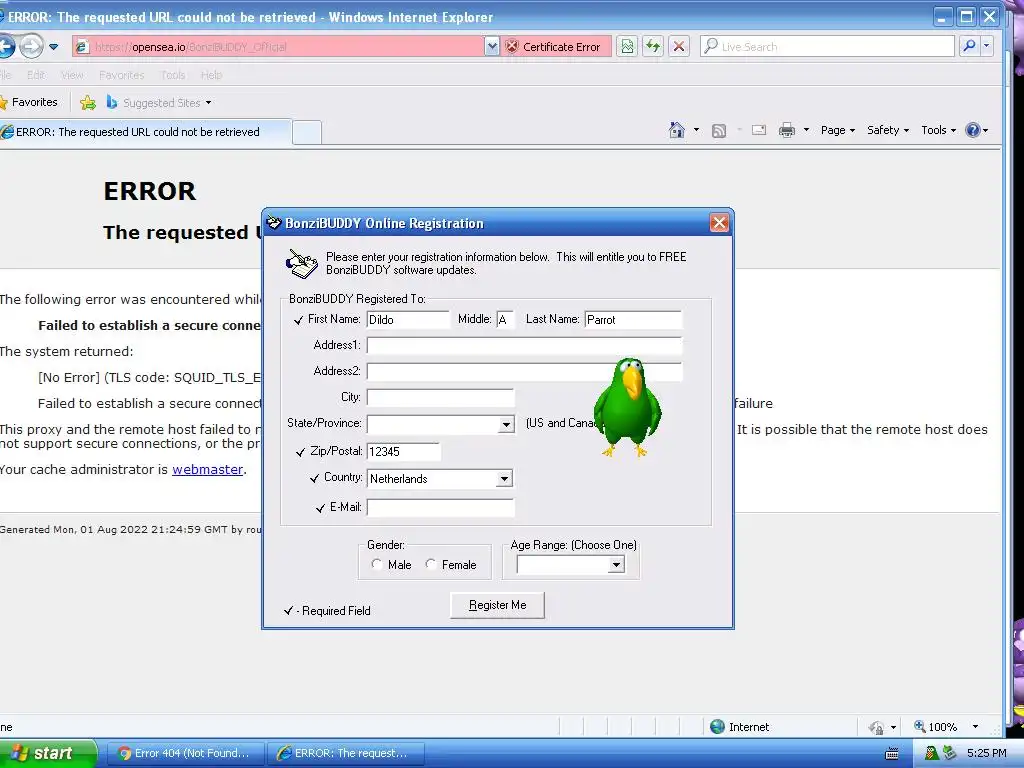This screenshot has width=1024, height=768.
Task: Open the Favorites center star button
Action: (x=29, y=102)
